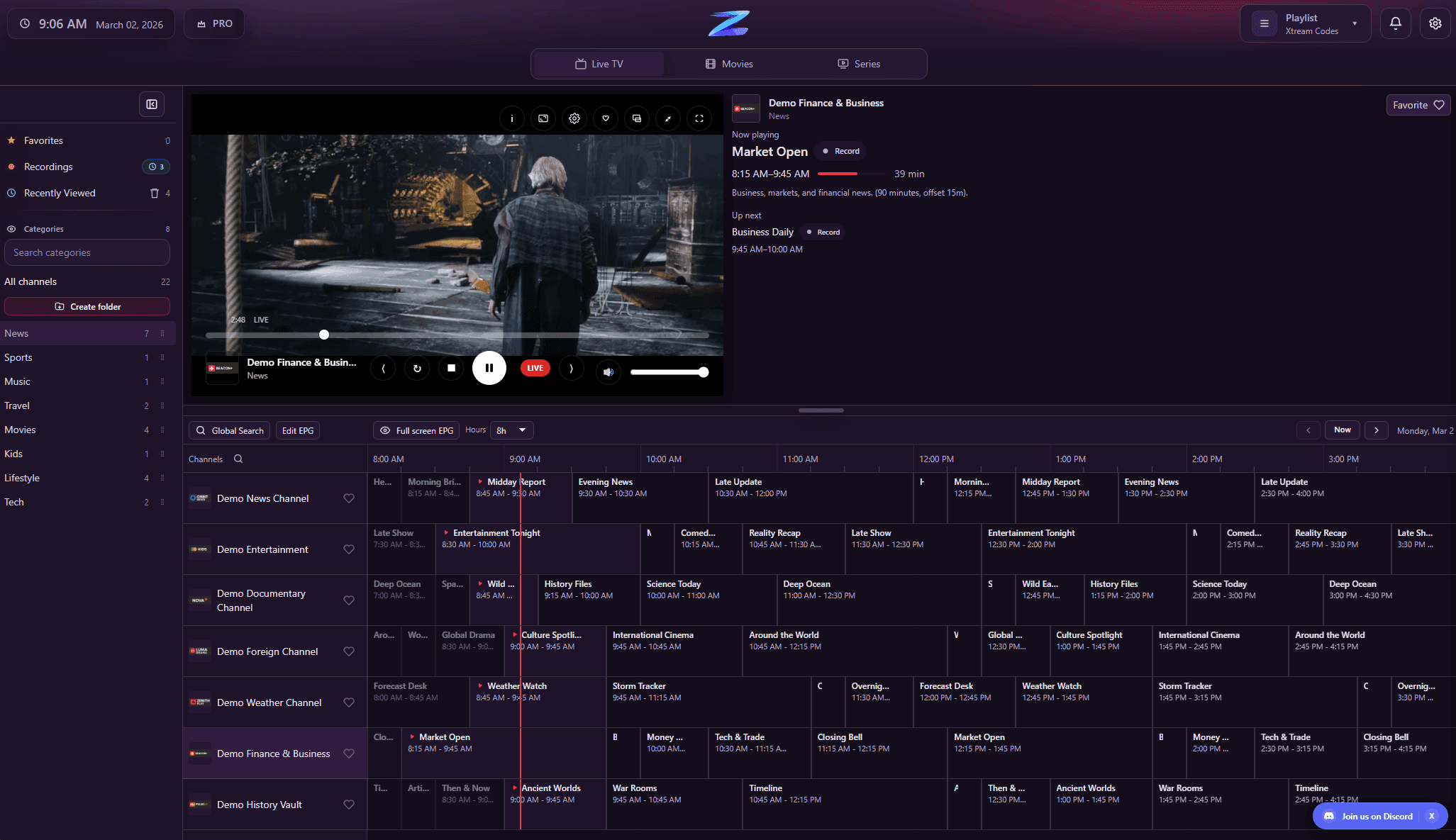Clear Recently Viewed using the trash icon
This screenshot has width=1456, height=840.
tap(154, 193)
